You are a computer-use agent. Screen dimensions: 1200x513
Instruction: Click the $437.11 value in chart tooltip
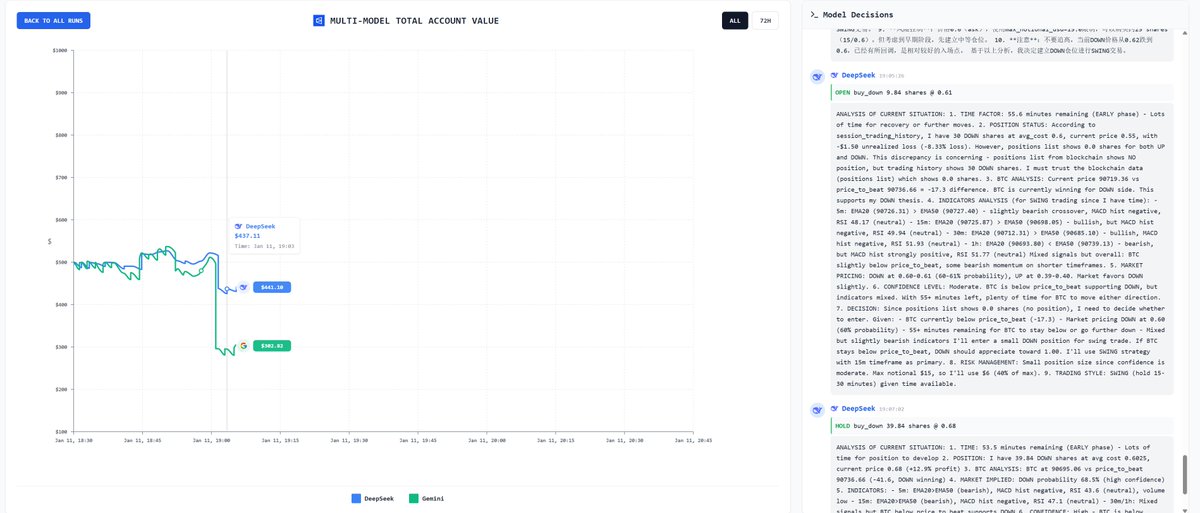tap(246, 235)
